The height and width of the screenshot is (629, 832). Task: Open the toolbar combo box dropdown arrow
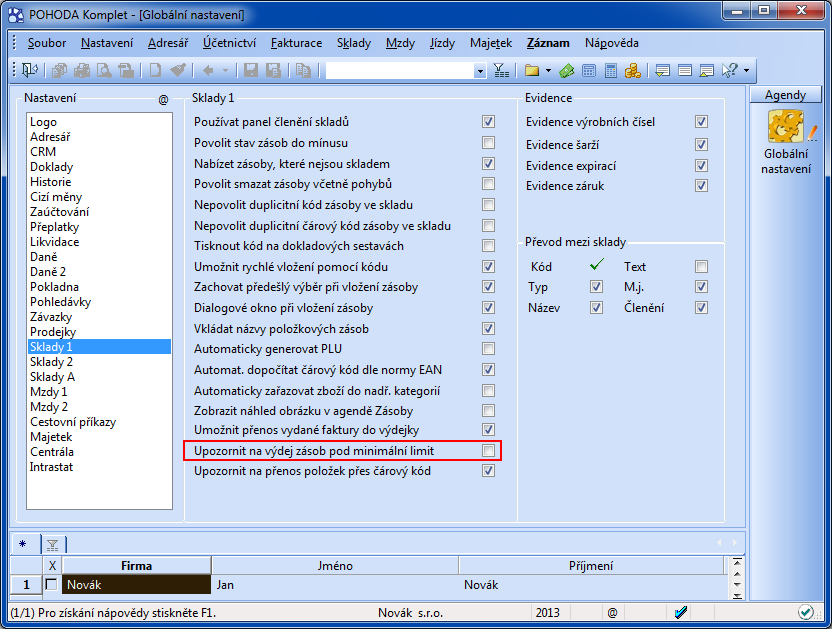[x=480, y=71]
